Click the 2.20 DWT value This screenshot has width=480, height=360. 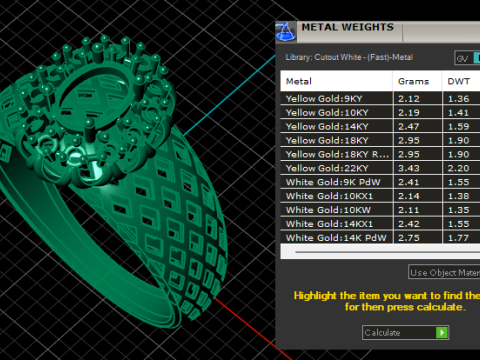pyautogui.click(x=458, y=168)
